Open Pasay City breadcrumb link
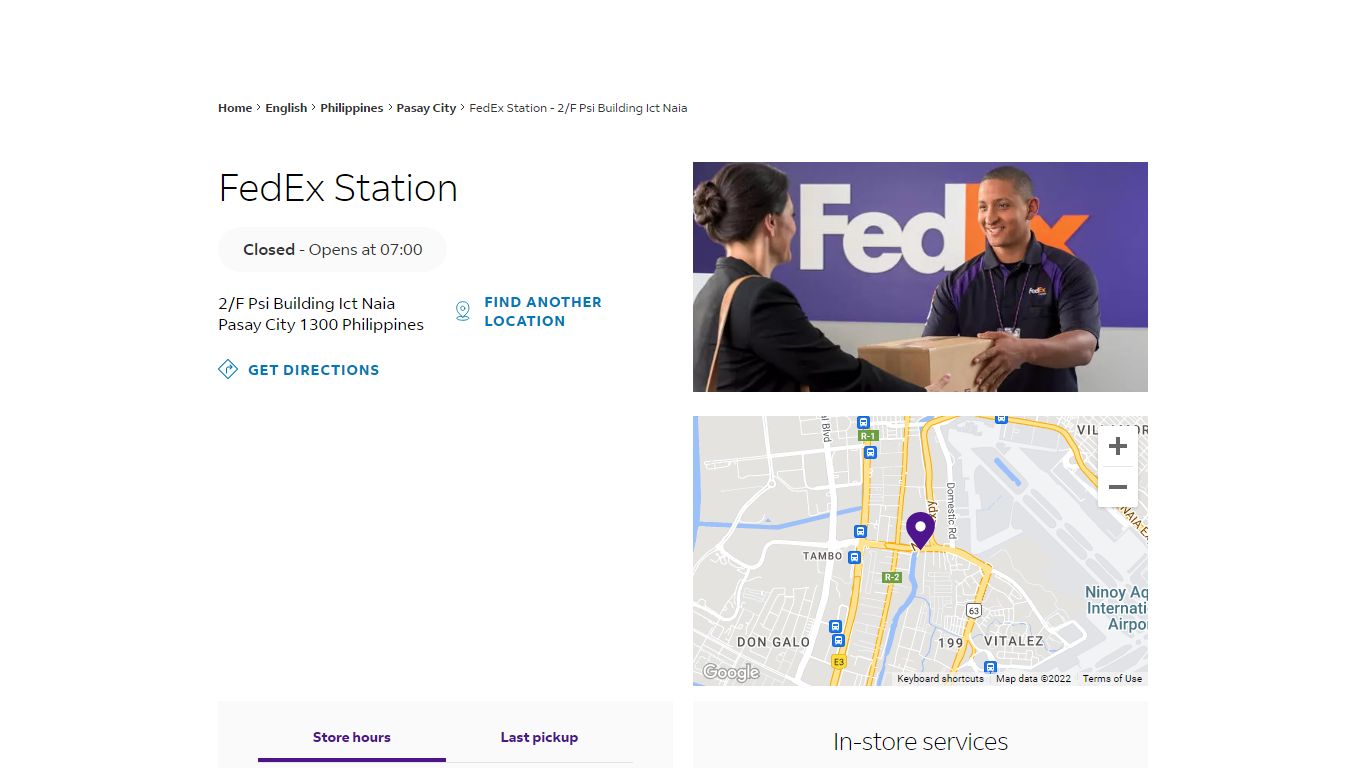 tap(426, 108)
